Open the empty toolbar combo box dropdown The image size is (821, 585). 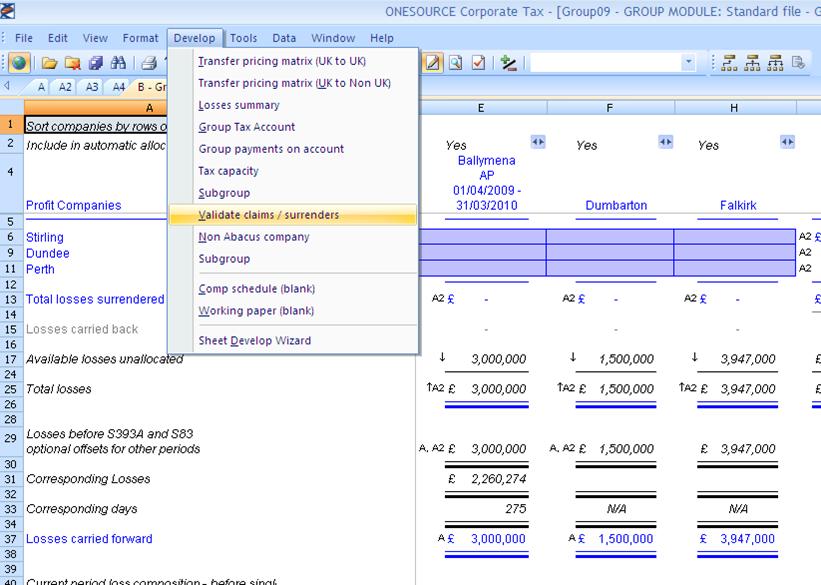[x=688, y=63]
